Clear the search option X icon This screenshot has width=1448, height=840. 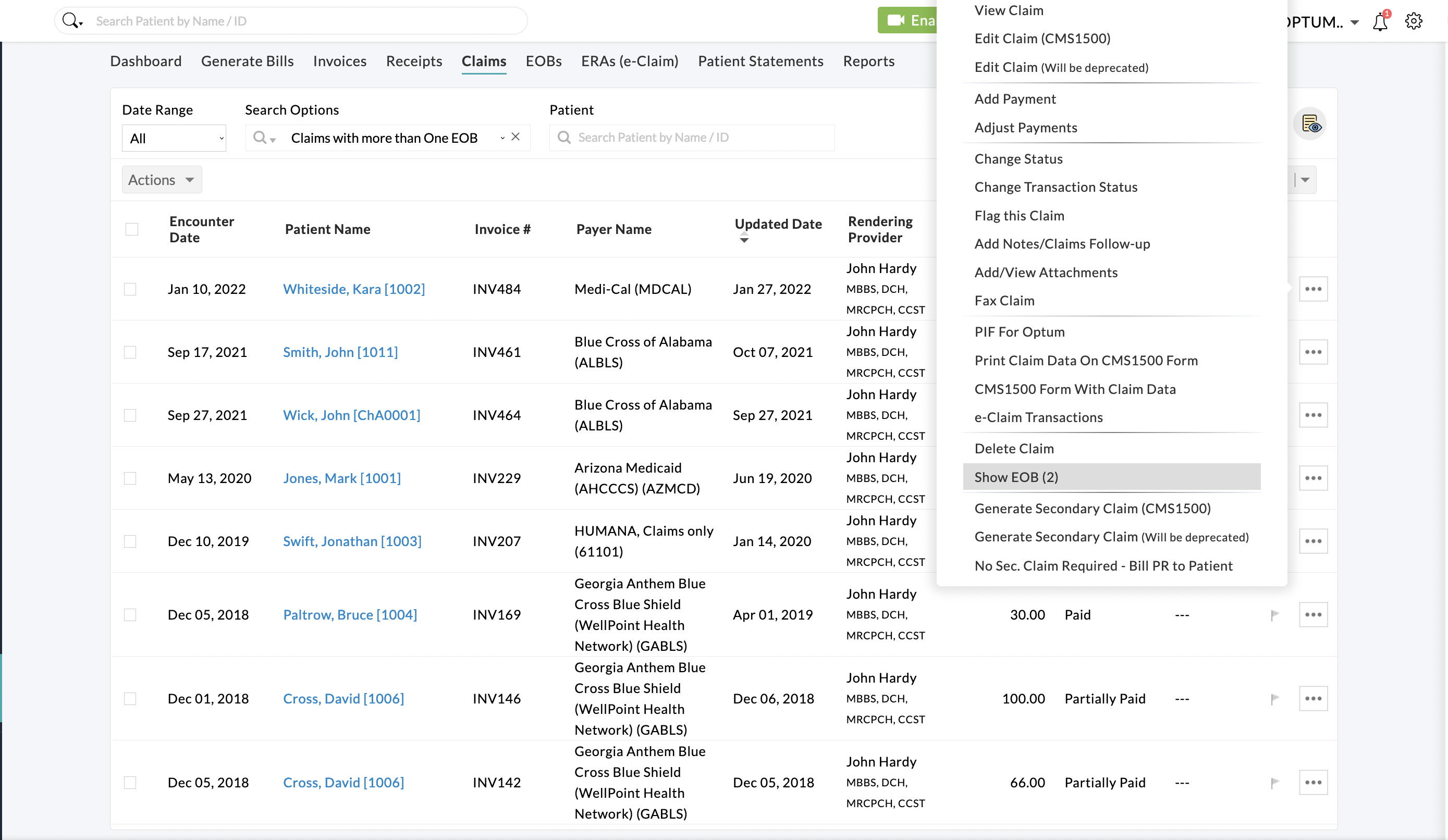pos(516,137)
